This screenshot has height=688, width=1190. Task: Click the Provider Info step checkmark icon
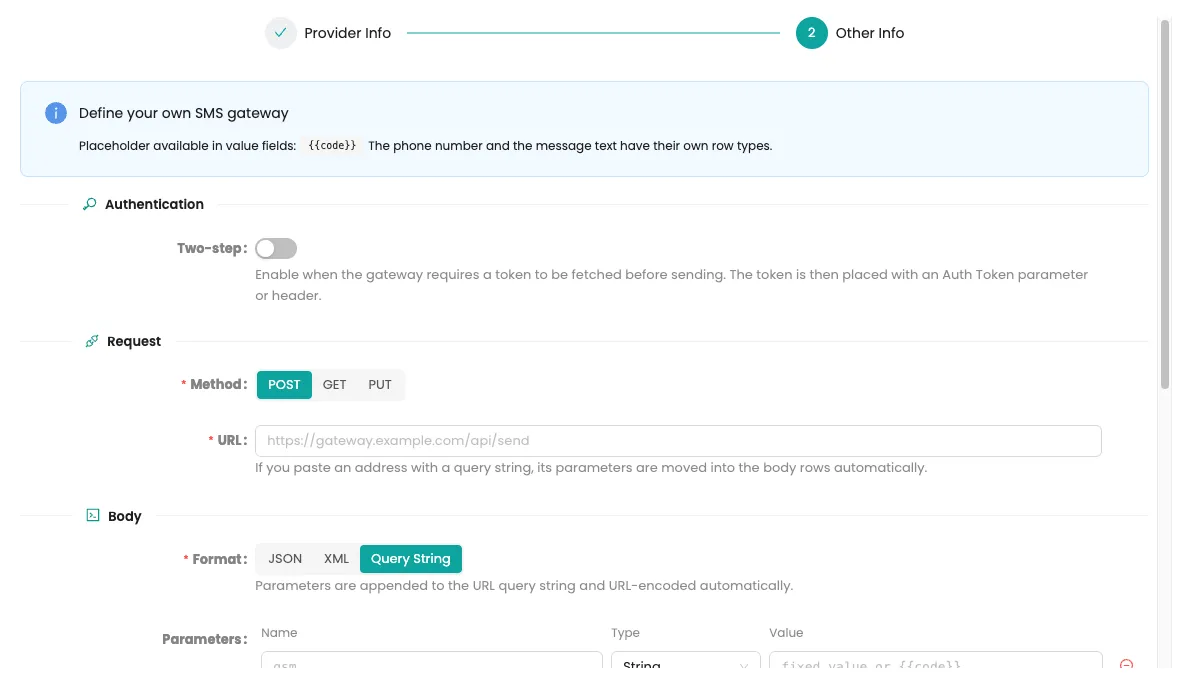pos(280,33)
